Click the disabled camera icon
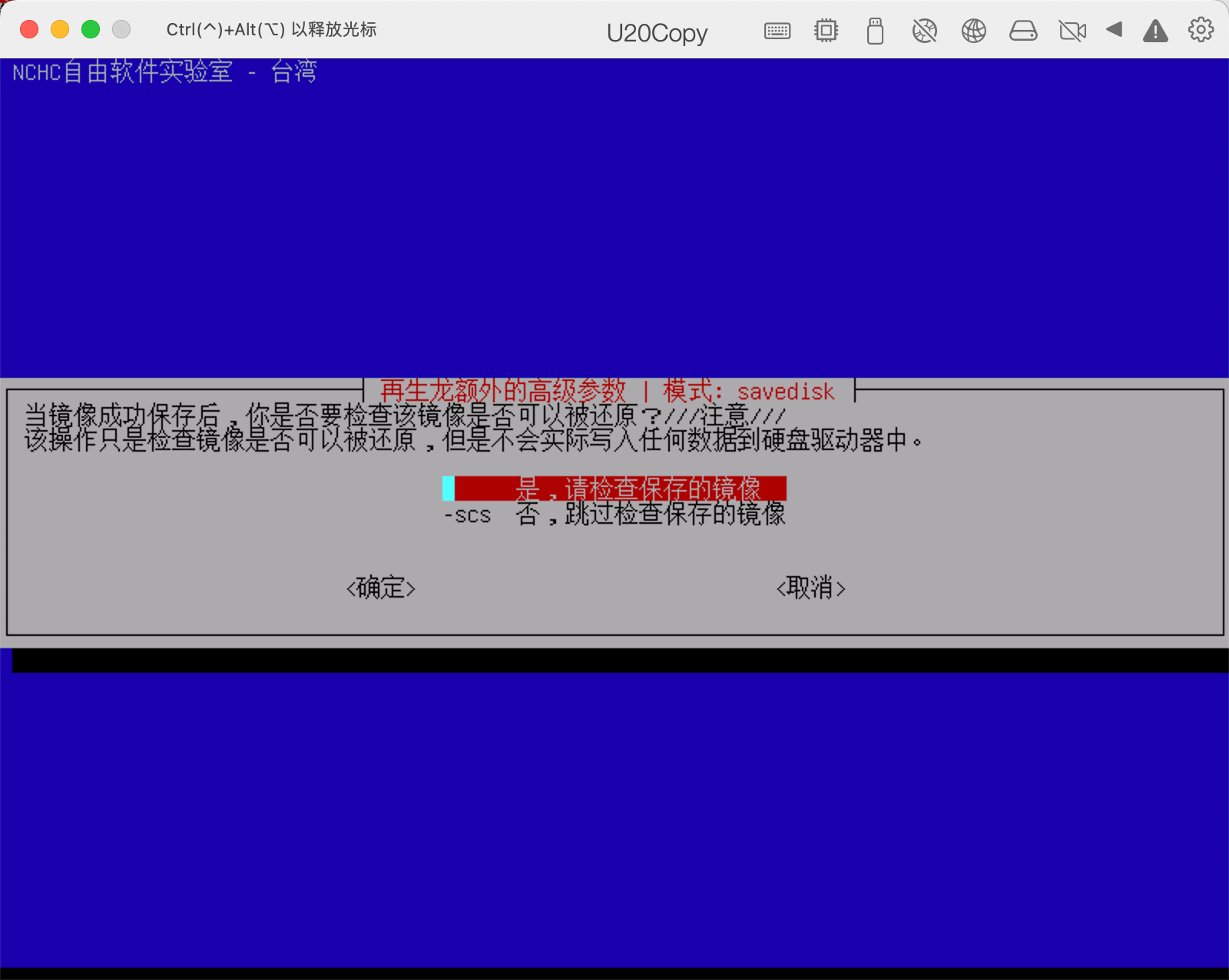The width and height of the screenshot is (1229, 980). (1072, 30)
